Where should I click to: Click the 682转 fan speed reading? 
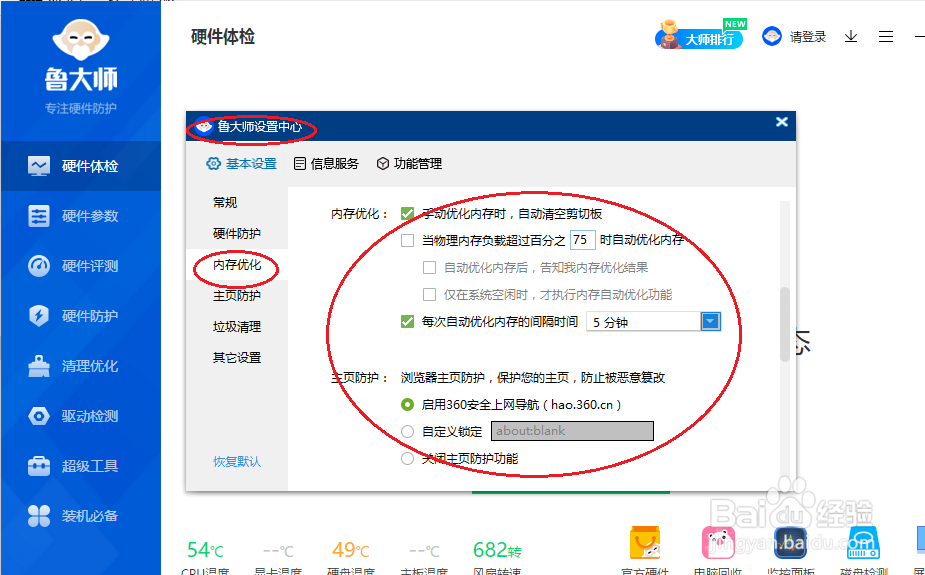click(x=497, y=550)
